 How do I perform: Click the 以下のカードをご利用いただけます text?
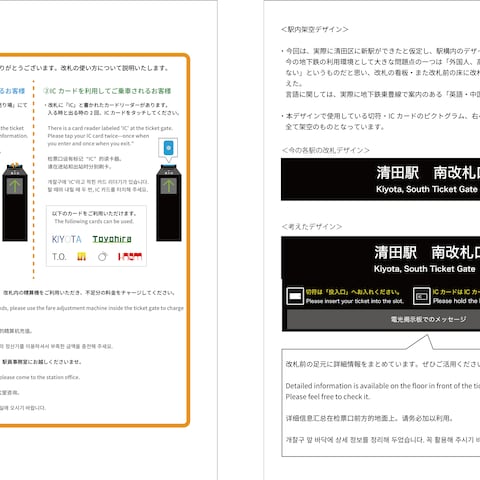click(x=94, y=213)
